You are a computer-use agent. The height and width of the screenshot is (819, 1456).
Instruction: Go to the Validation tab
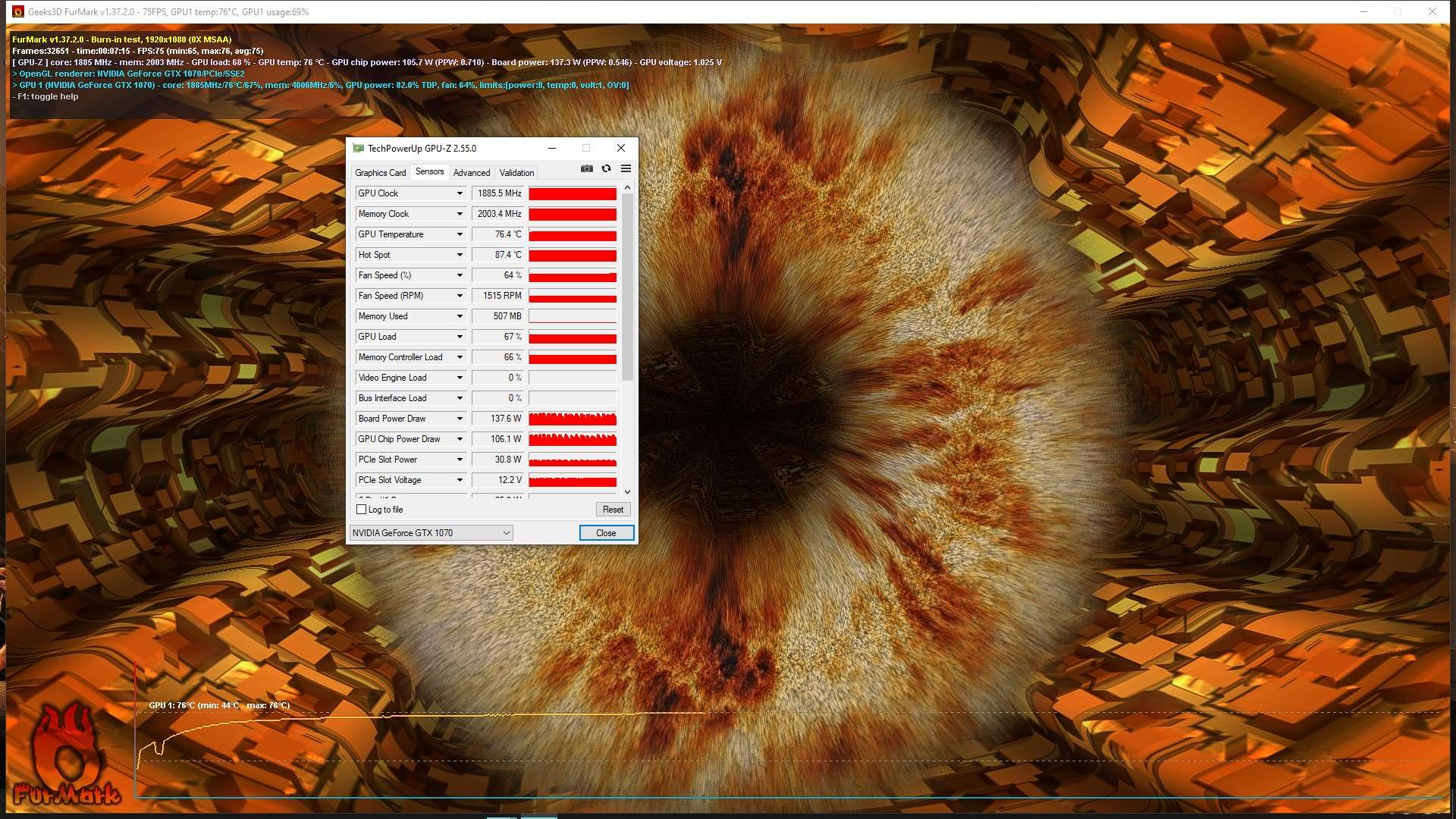tap(516, 173)
